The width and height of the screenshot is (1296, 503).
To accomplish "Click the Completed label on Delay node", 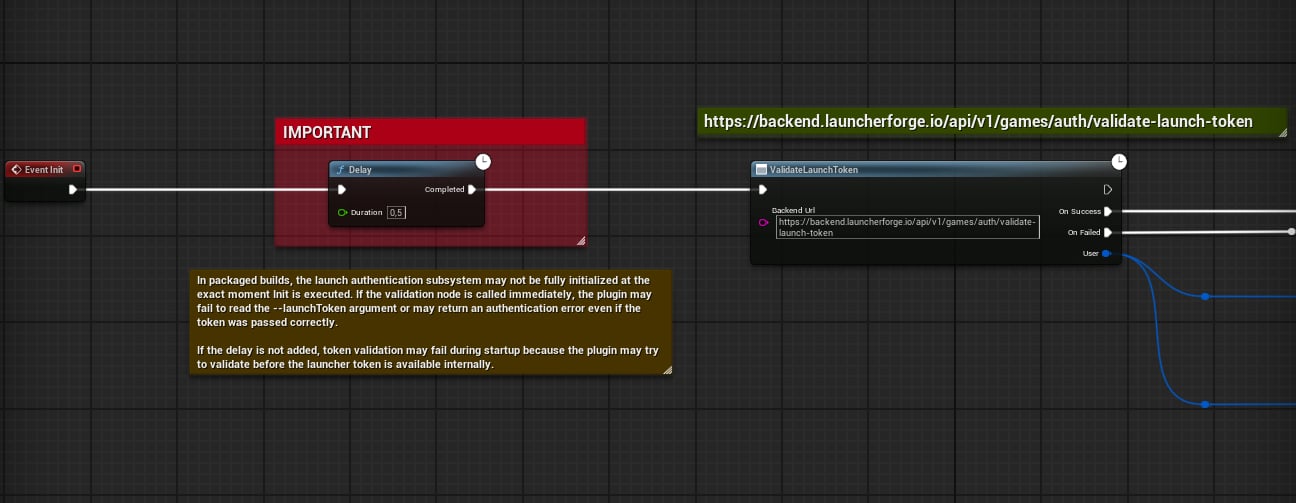I will click(444, 189).
